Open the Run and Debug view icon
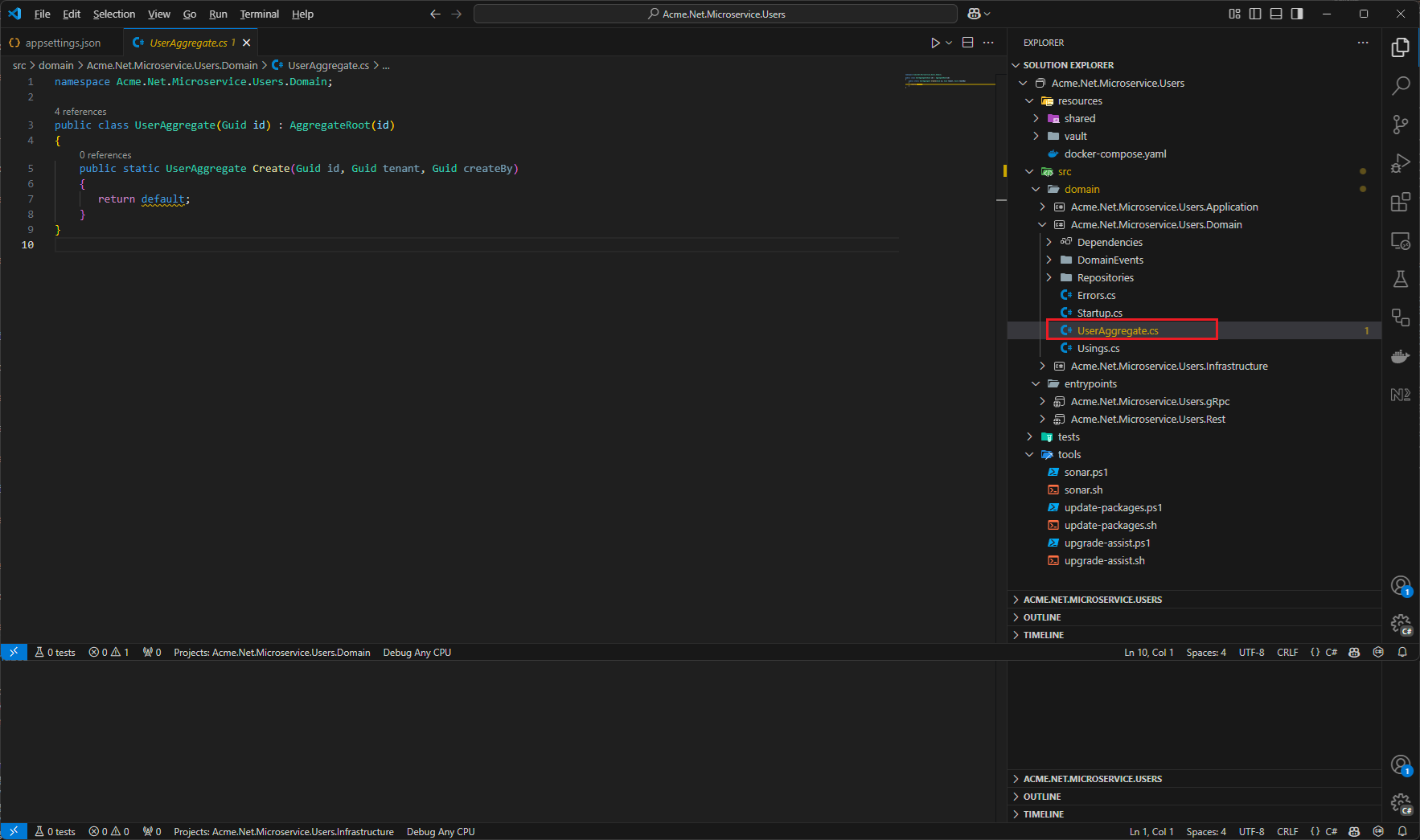This screenshot has height=840, width=1420. pos(1400,163)
